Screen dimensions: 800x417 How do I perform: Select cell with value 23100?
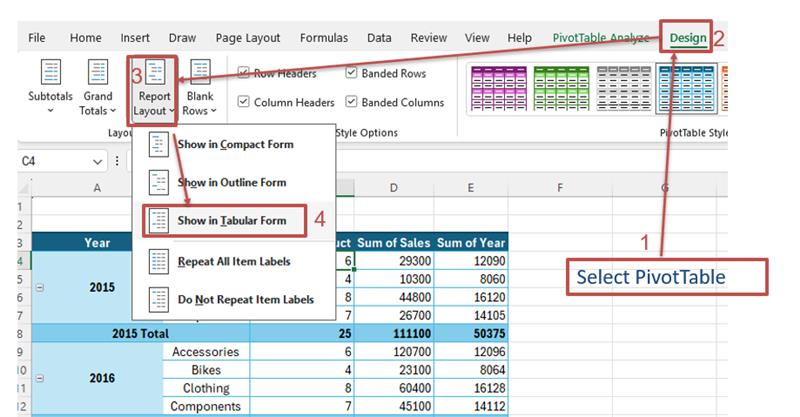[393, 370]
